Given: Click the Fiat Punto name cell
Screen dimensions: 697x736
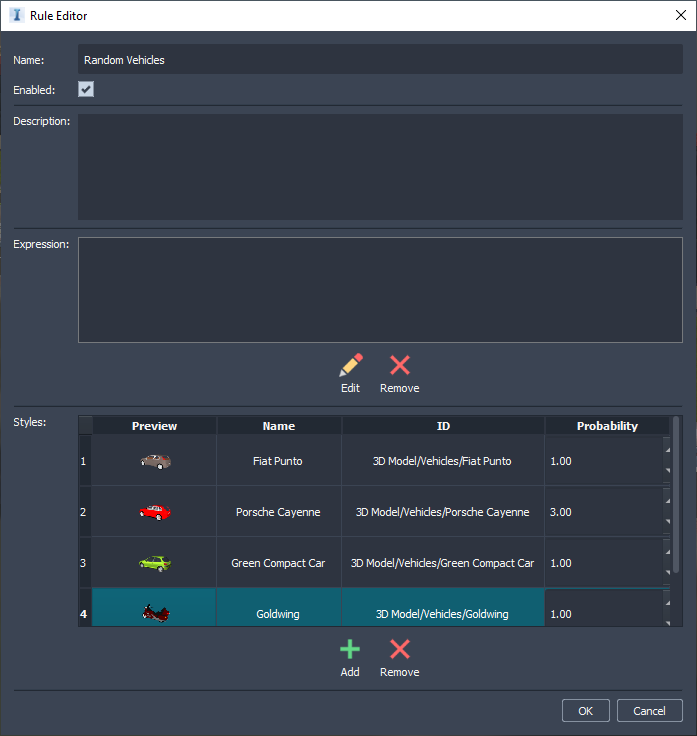Looking at the screenshot, I should [279, 460].
